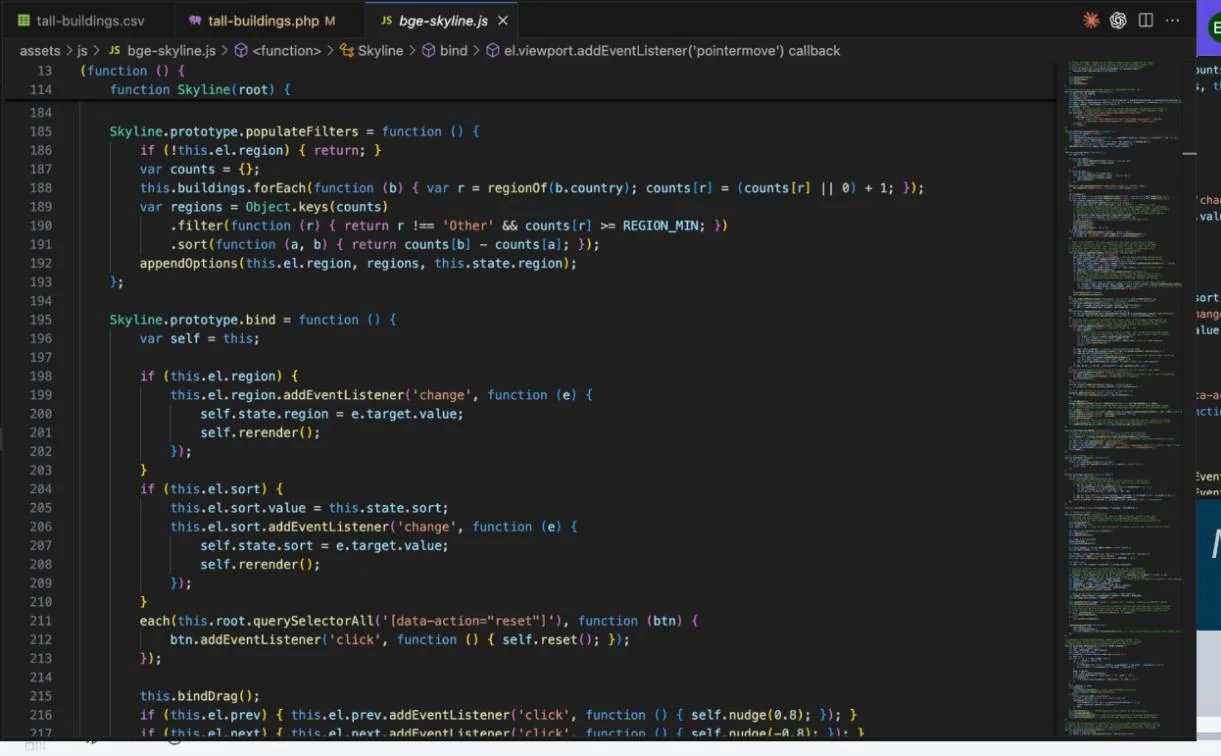Open the js folder breadcrumb
This screenshot has height=756, width=1221.
click(82, 50)
